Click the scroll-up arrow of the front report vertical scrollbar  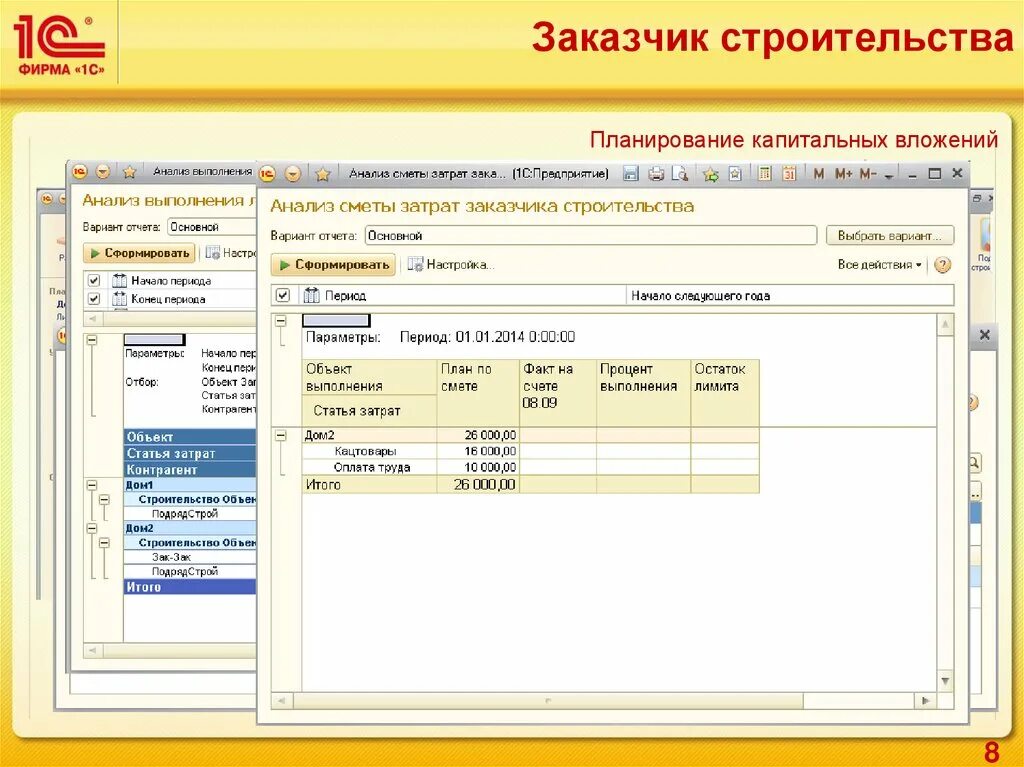tap(945, 325)
